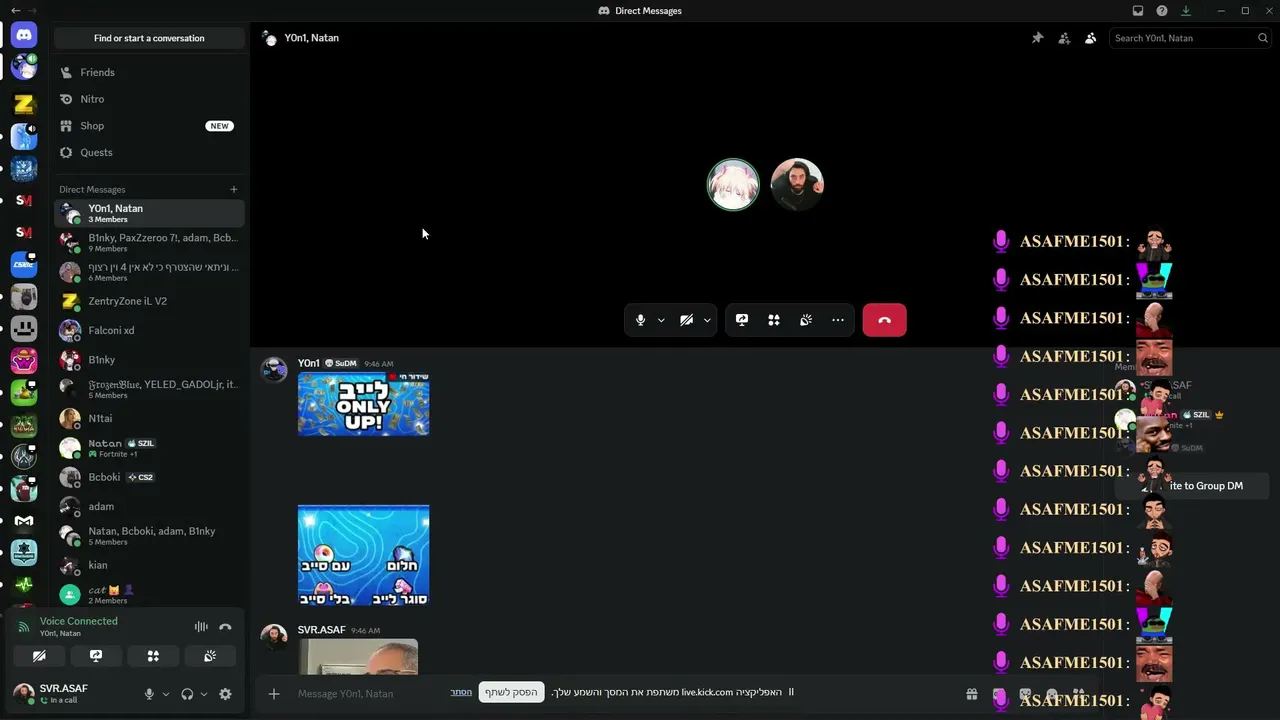Viewport: 1280px width, 720px height.
Task: Open the Falconi xd direct message
Action: pyautogui.click(x=149, y=330)
